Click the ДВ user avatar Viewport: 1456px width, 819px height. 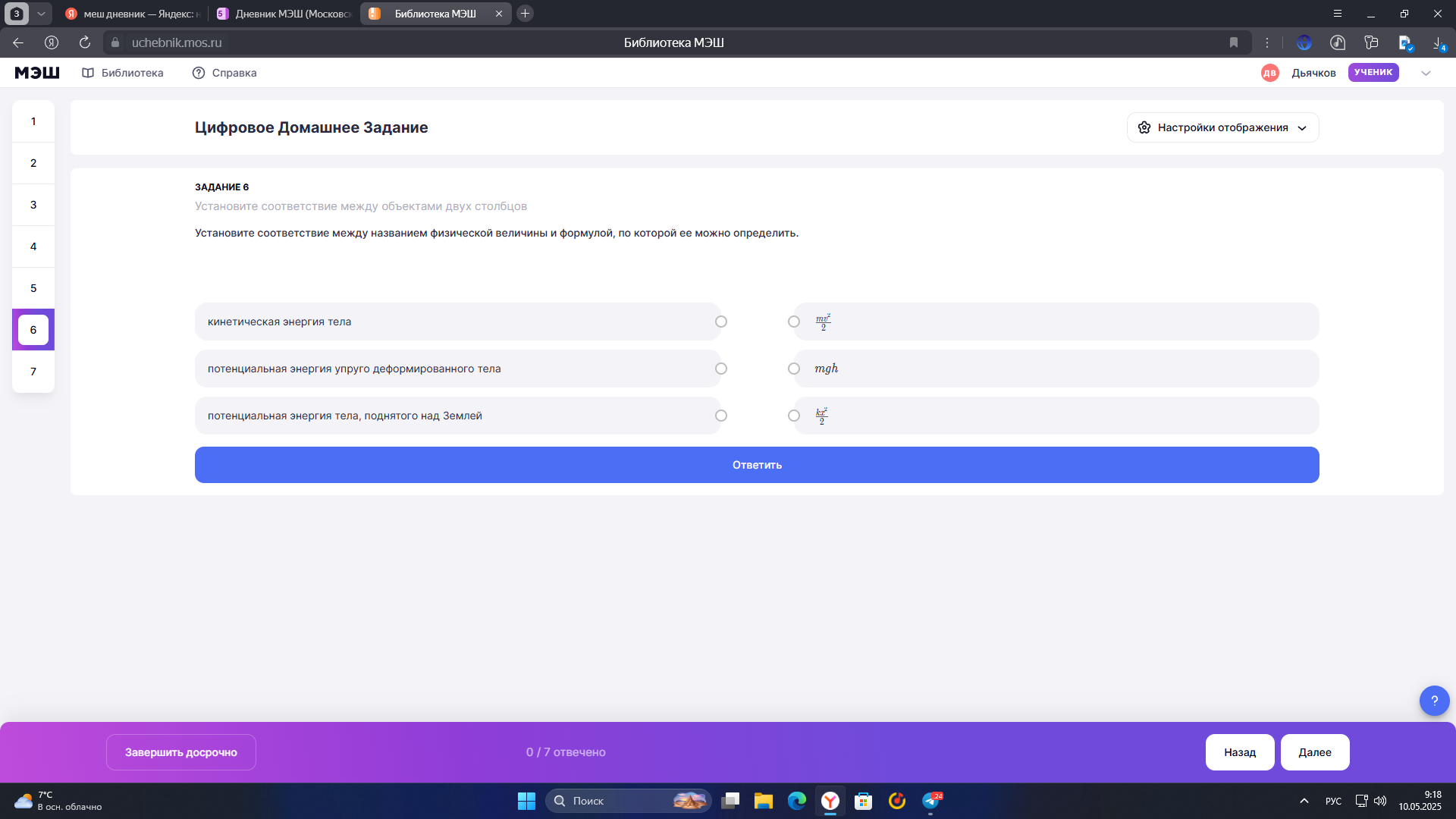pos(1269,73)
